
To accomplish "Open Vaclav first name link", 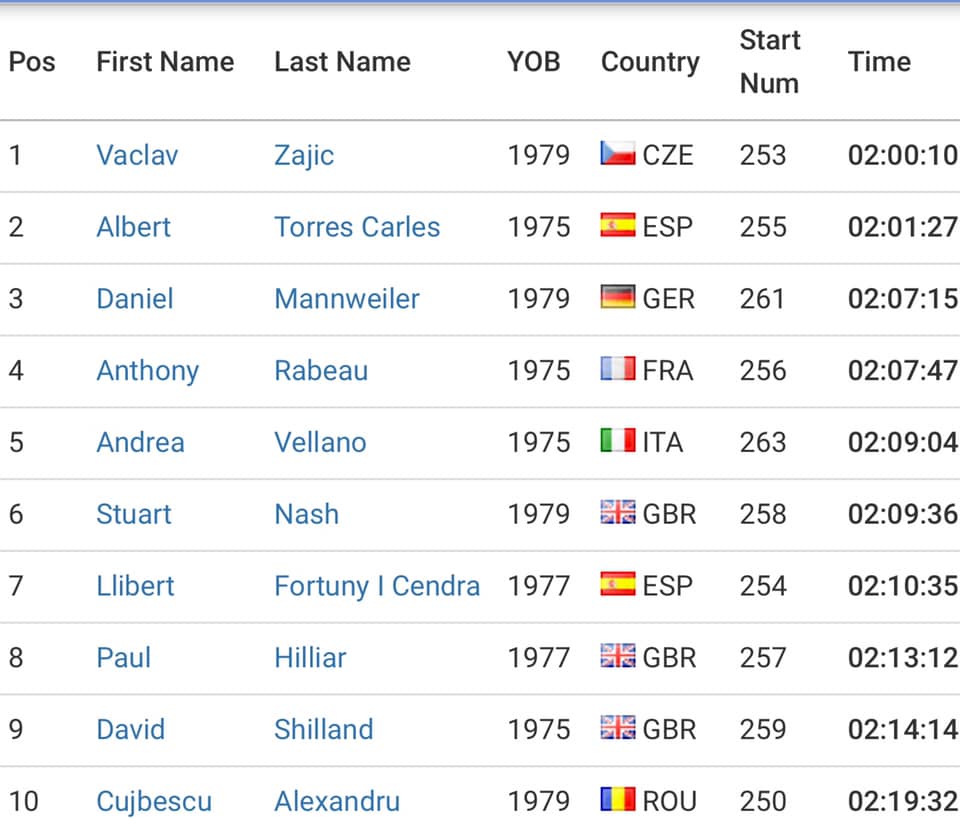I will pos(137,155).
